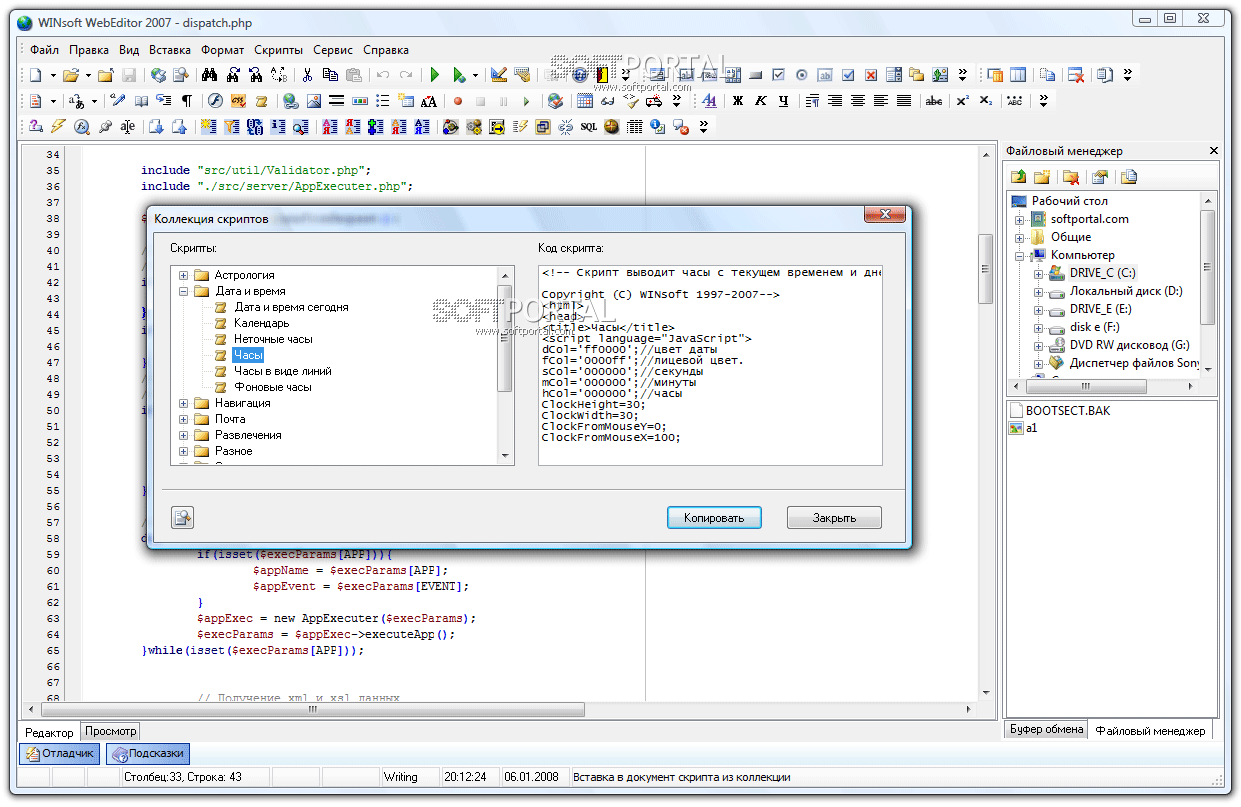
Task: Click the Flash insert icon
Action: pyautogui.click(x=214, y=101)
